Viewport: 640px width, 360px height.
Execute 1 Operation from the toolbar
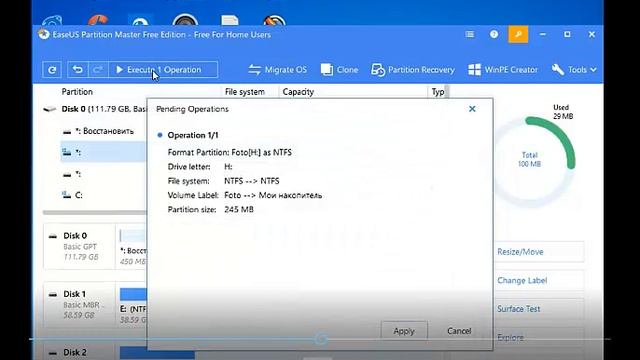163,70
